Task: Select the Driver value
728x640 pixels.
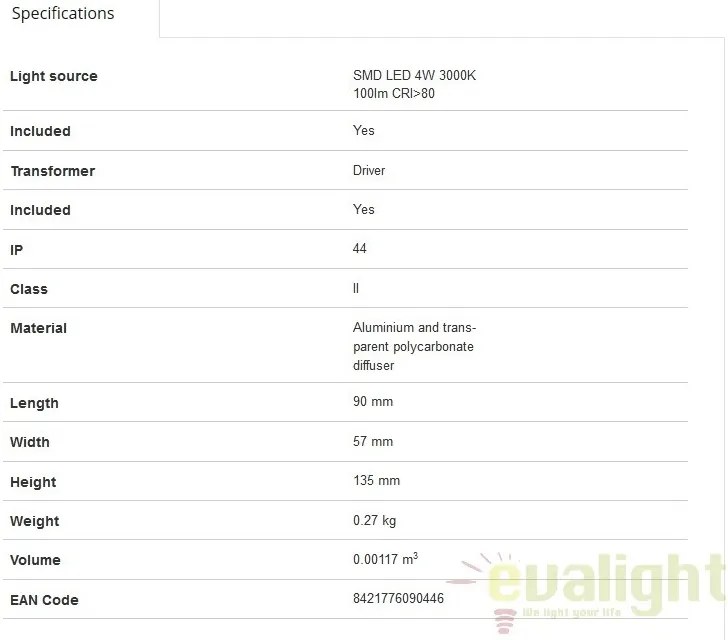Action: tap(369, 170)
